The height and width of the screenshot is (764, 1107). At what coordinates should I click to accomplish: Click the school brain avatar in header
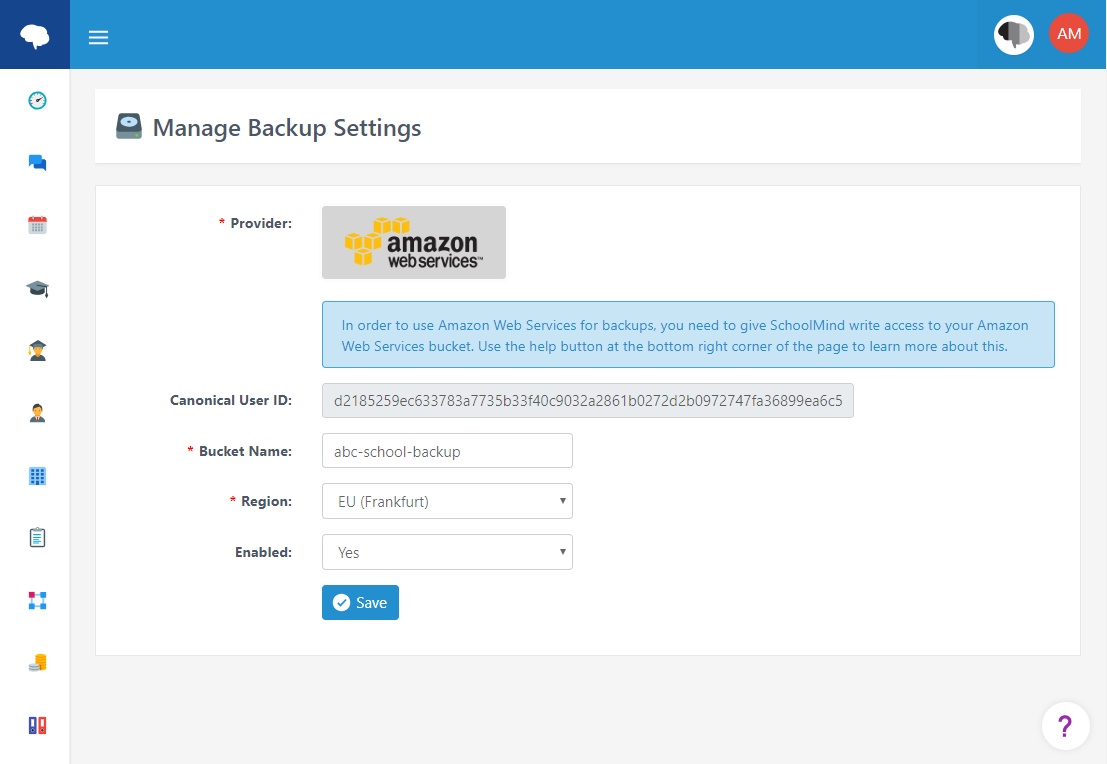pyautogui.click(x=1014, y=35)
